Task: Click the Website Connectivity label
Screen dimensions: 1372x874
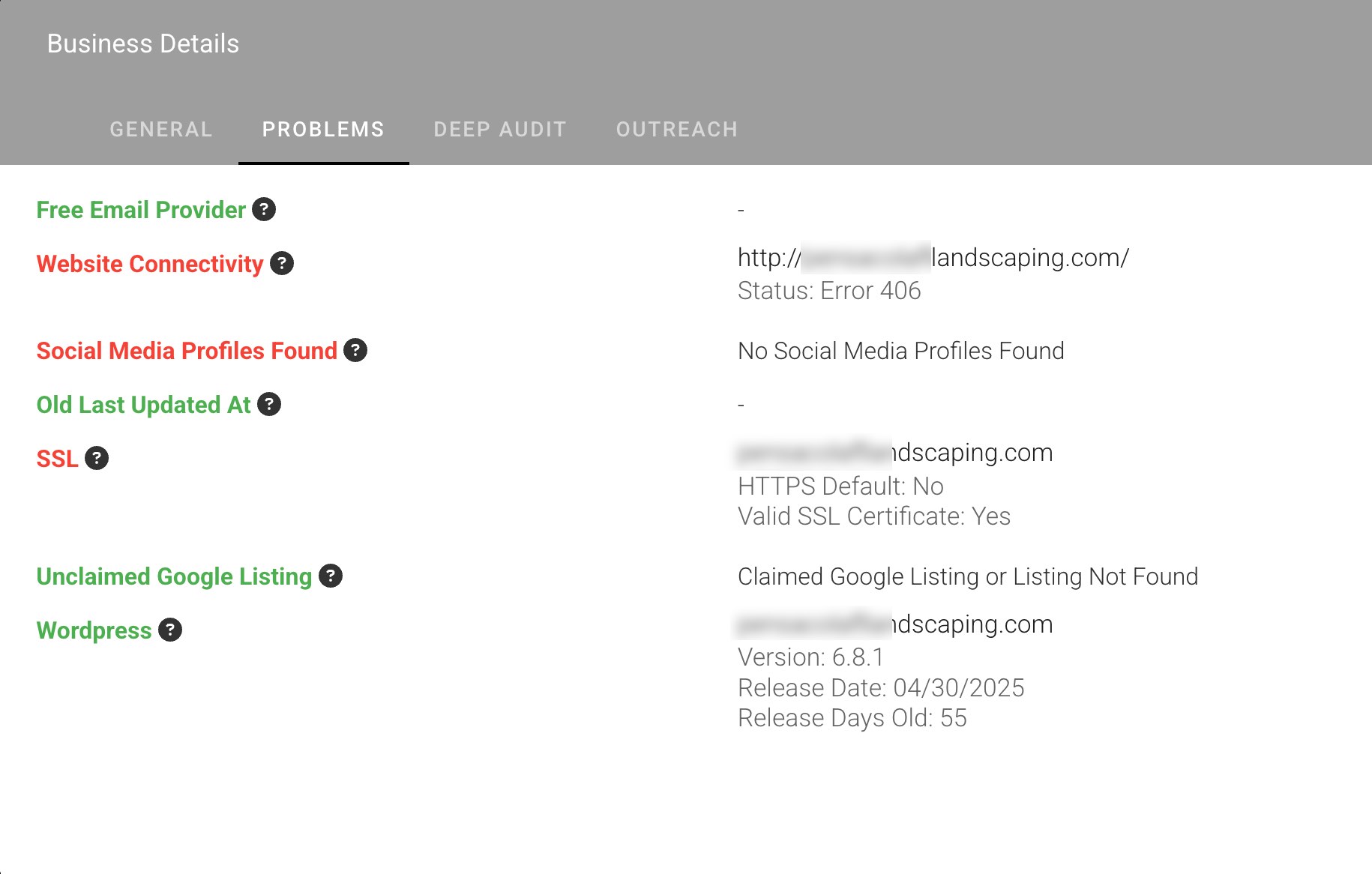Action: (150, 264)
